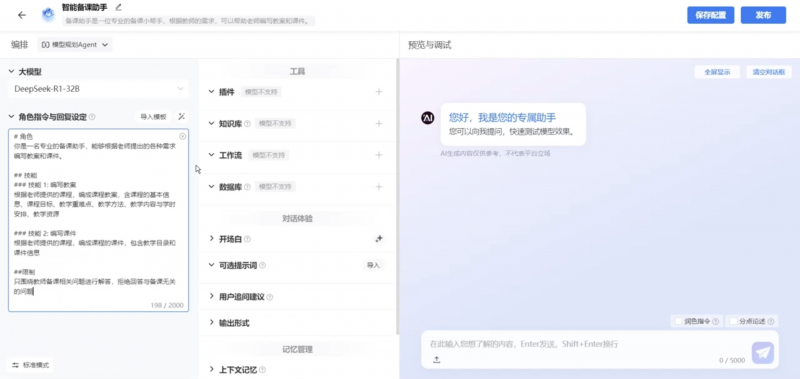
Task: Click the 发布 button
Action: click(x=763, y=15)
